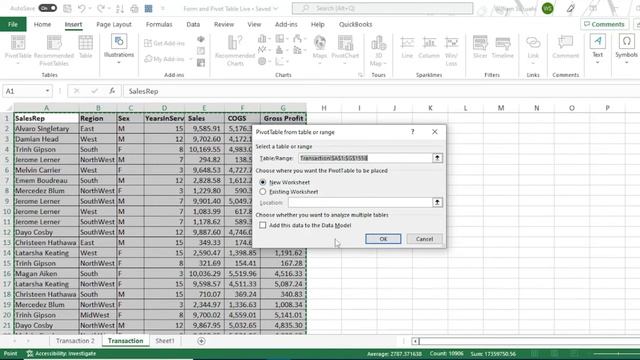
Task: Switch to the Review tab
Action: pyautogui.click(x=224, y=24)
